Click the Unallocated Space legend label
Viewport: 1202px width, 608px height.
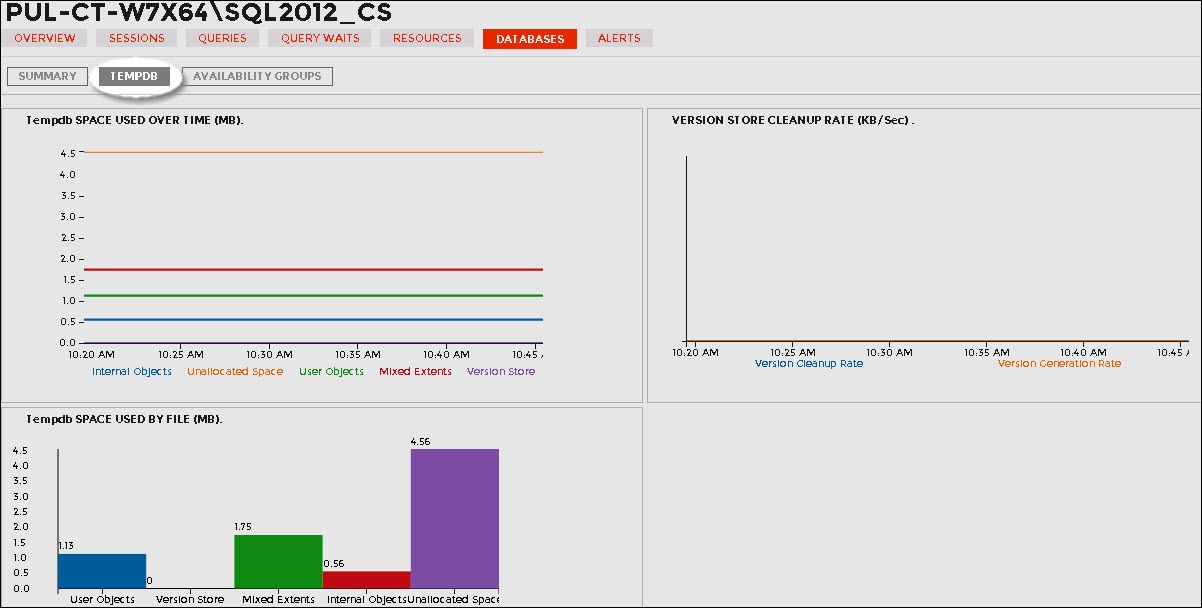pos(235,371)
